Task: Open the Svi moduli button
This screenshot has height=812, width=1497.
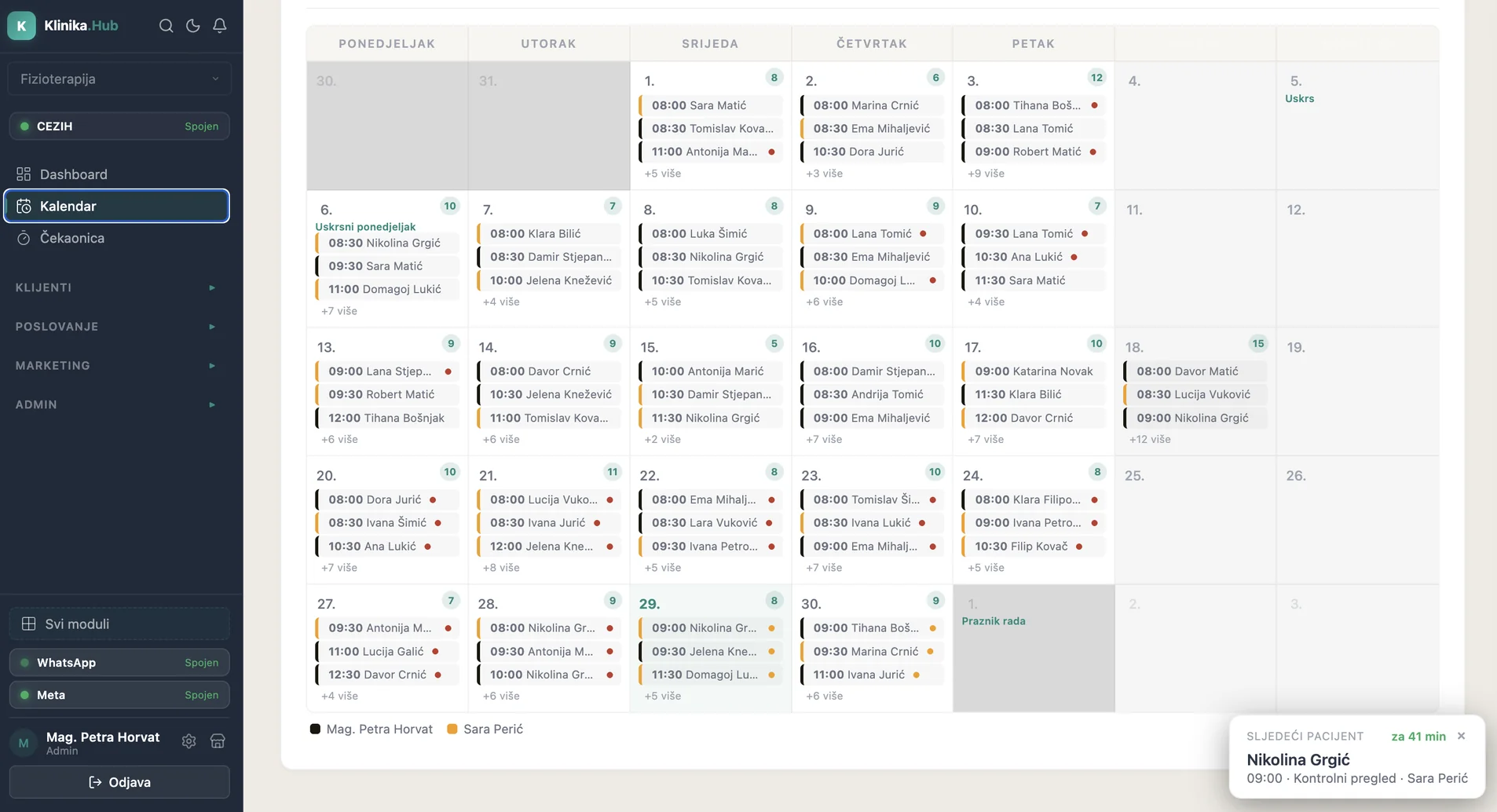Action: coord(119,624)
